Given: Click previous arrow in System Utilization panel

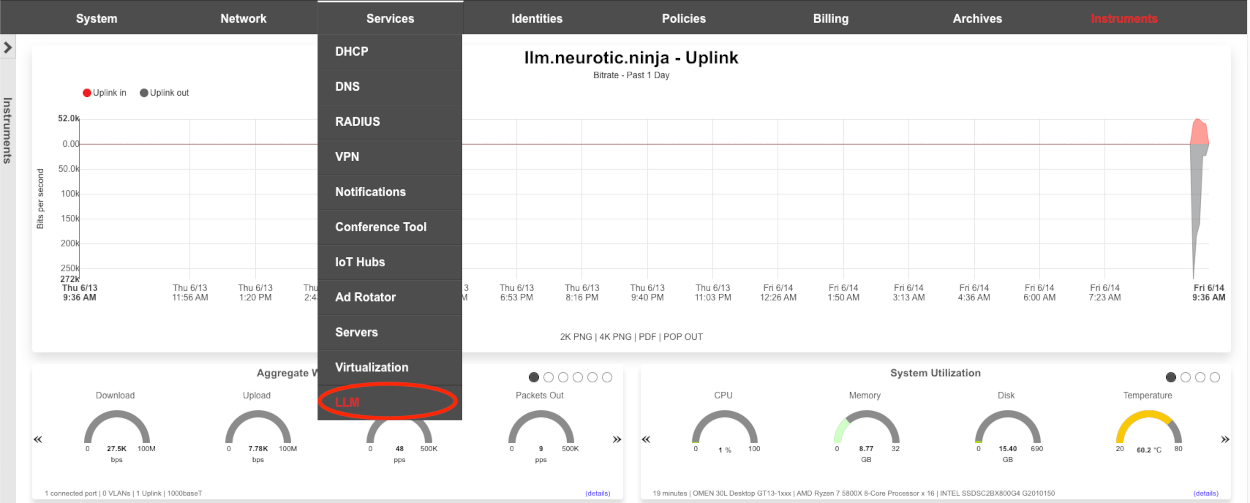Looking at the screenshot, I should click(647, 439).
